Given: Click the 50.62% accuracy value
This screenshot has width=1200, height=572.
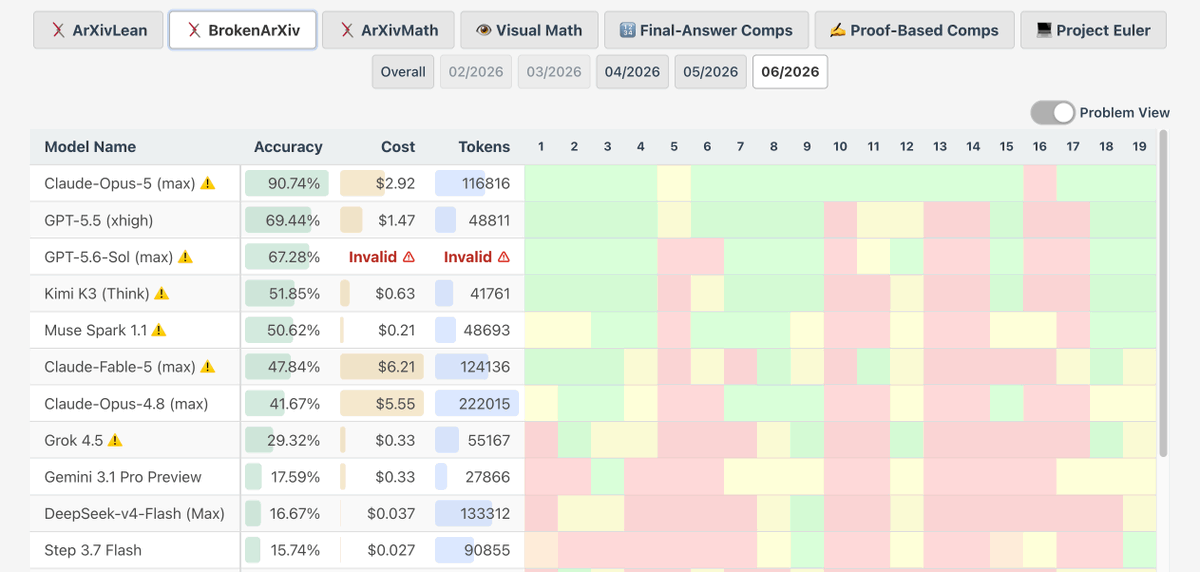Looking at the screenshot, I should (x=293, y=330).
